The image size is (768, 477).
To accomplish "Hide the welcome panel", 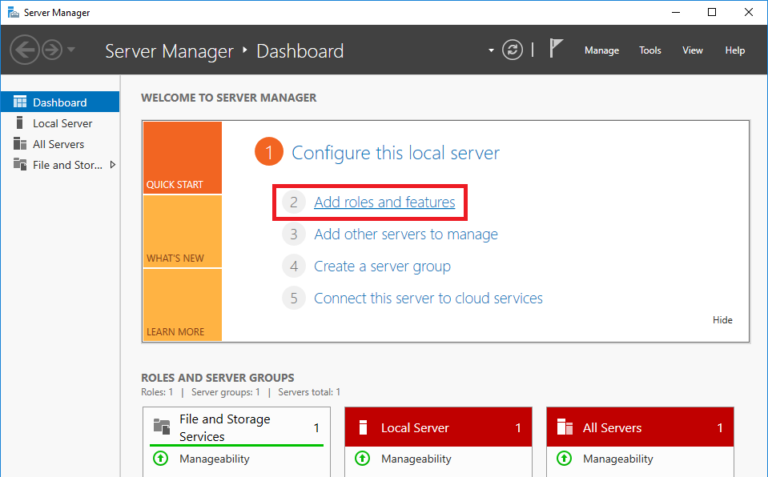I will (722, 320).
